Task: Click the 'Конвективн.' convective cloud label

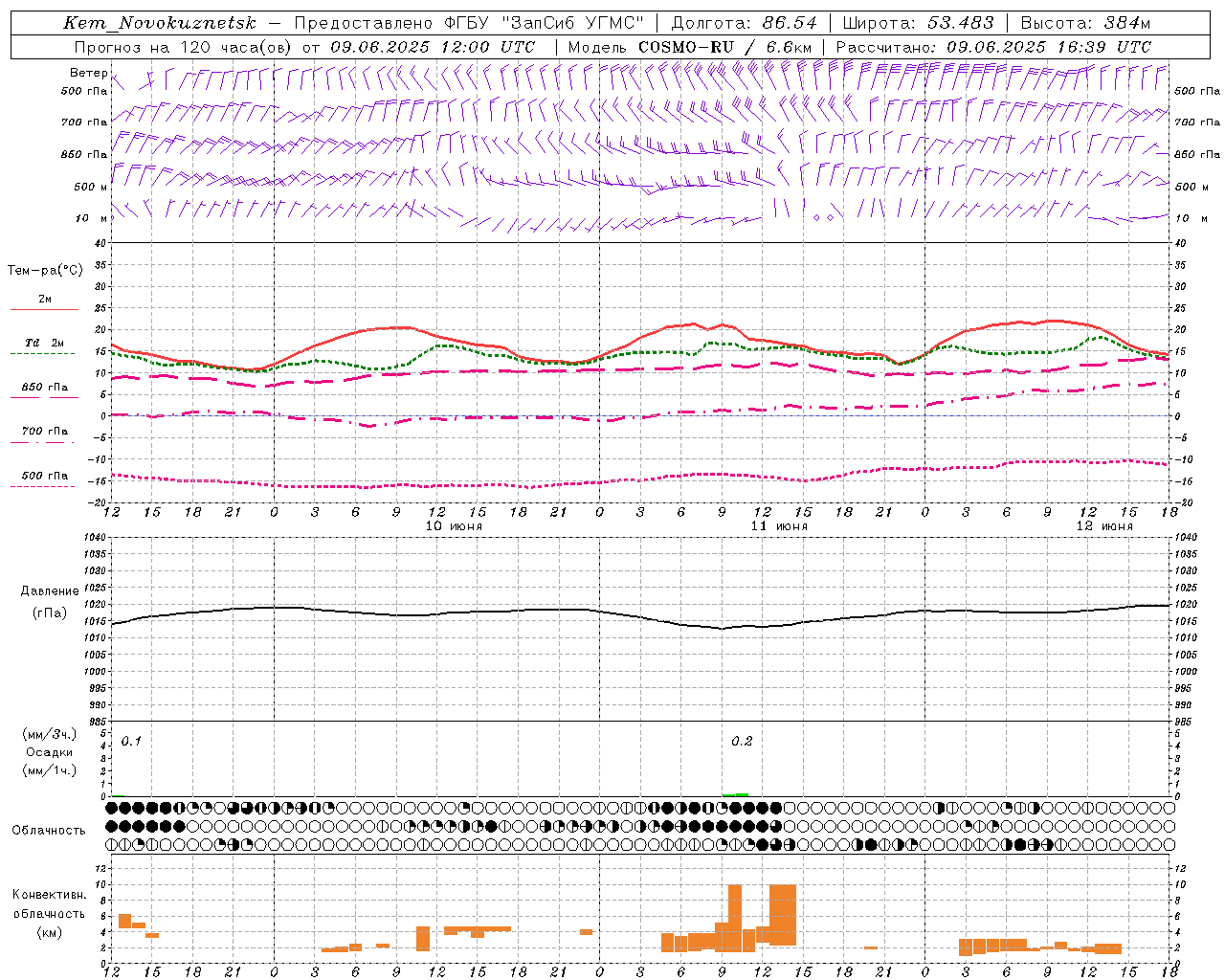Action: tap(49, 895)
